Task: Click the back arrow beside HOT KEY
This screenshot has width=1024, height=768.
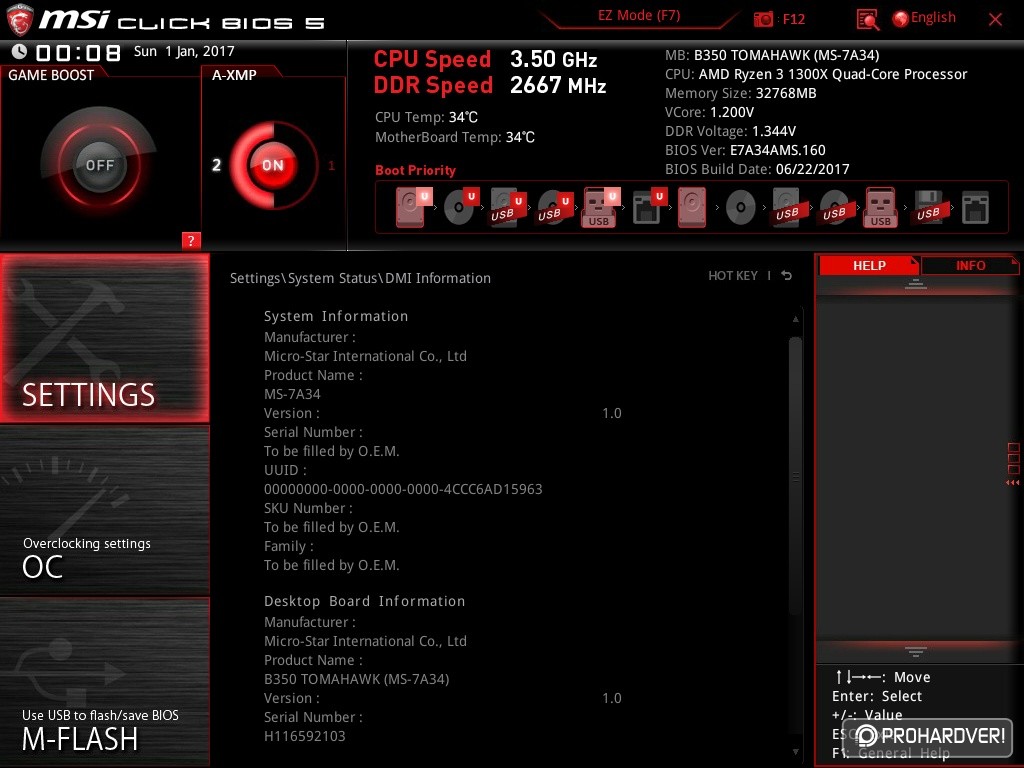Action: [x=786, y=276]
